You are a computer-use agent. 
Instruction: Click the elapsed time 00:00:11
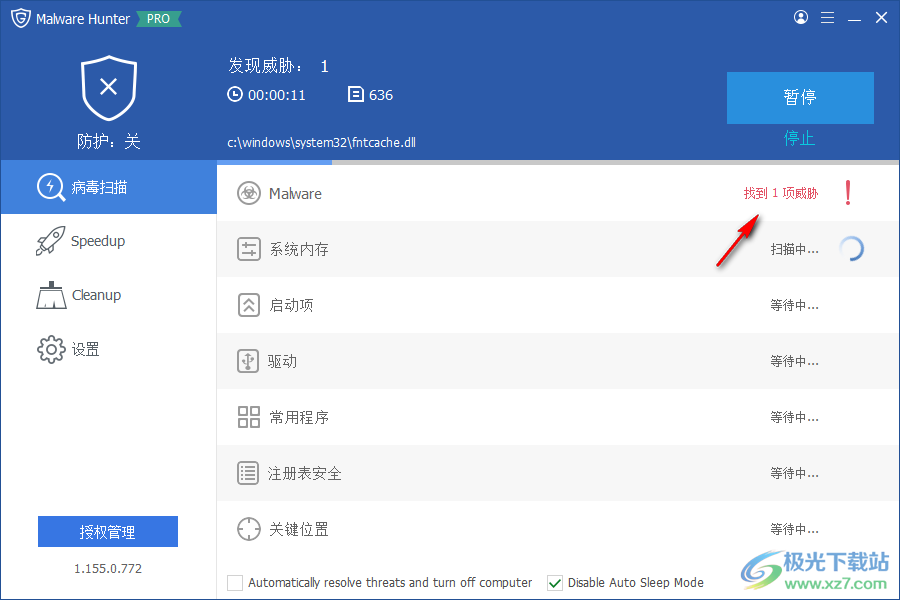coord(277,95)
